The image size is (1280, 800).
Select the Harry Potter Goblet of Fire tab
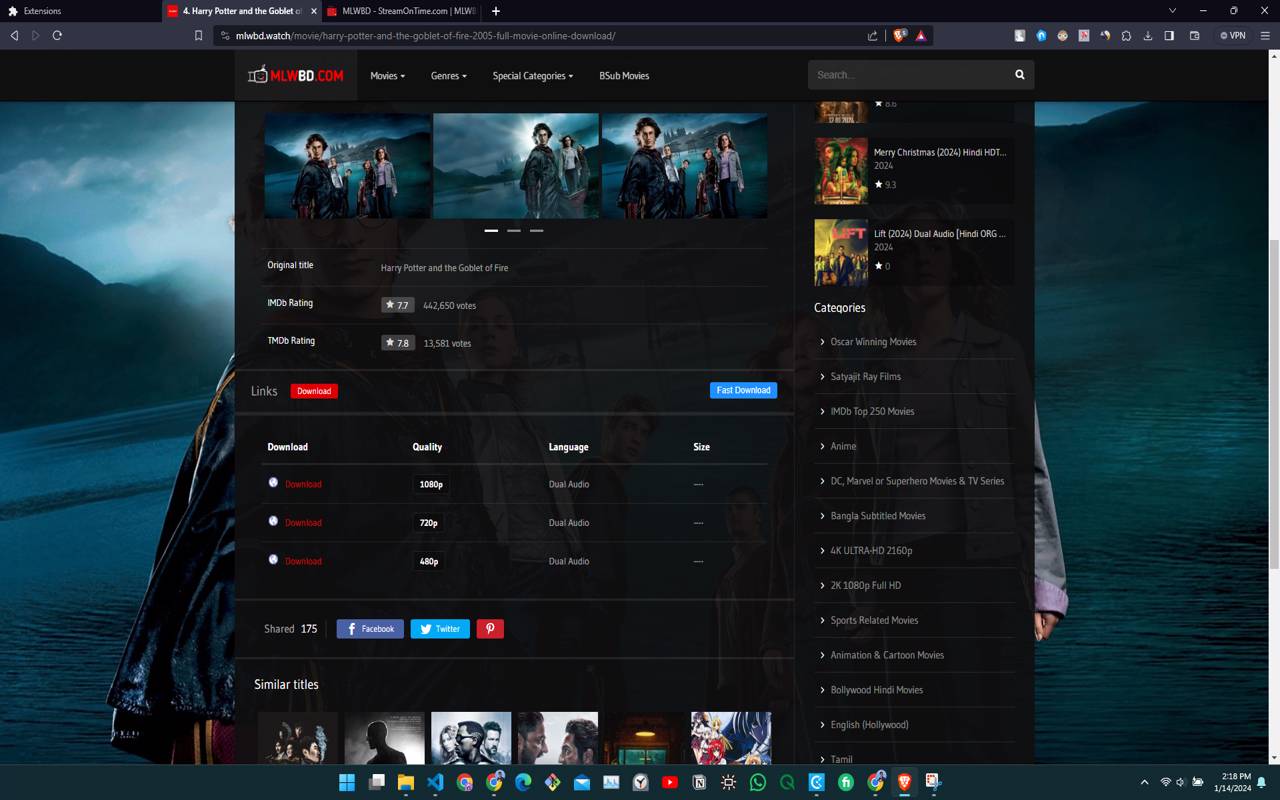point(240,11)
